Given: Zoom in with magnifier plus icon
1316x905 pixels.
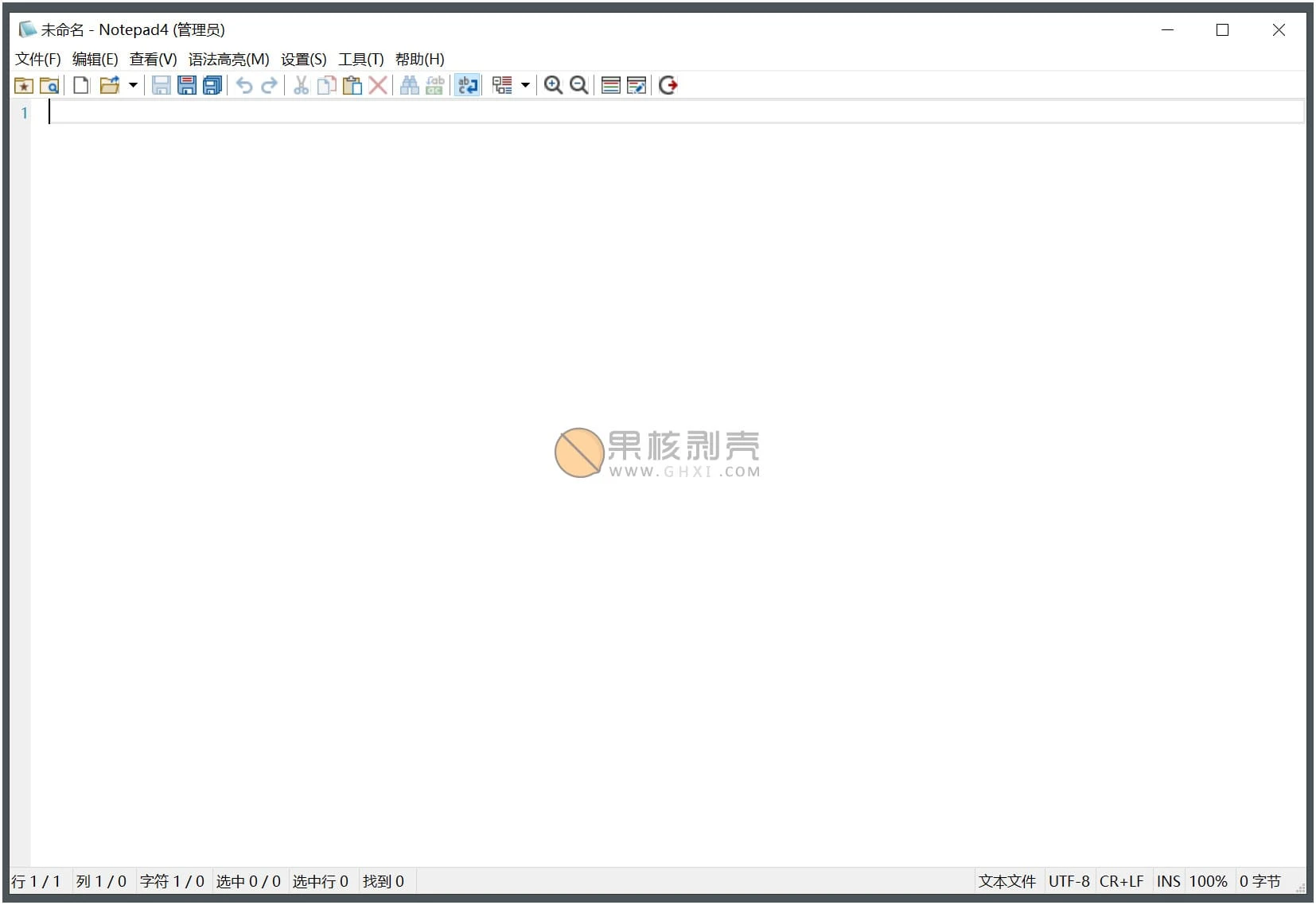Looking at the screenshot, I should pos(553,85).
